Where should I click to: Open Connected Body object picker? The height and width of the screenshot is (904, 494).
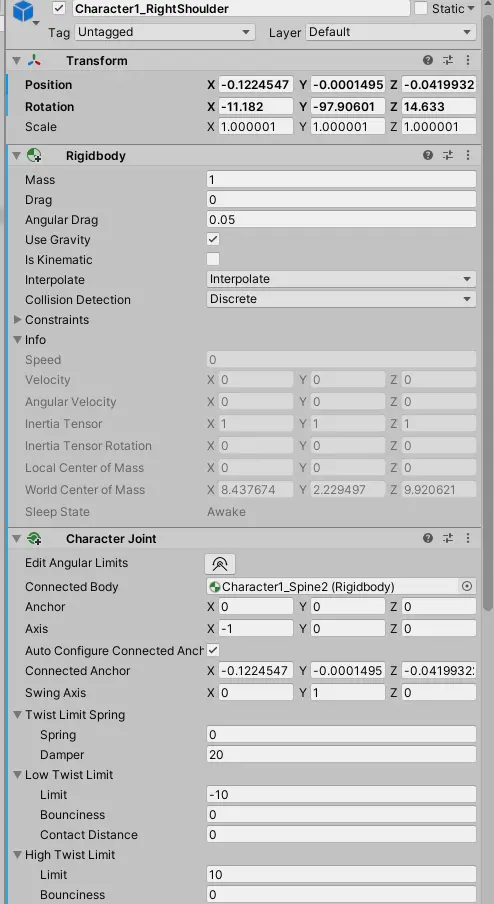pyautogui.click(x=467, y=586)
